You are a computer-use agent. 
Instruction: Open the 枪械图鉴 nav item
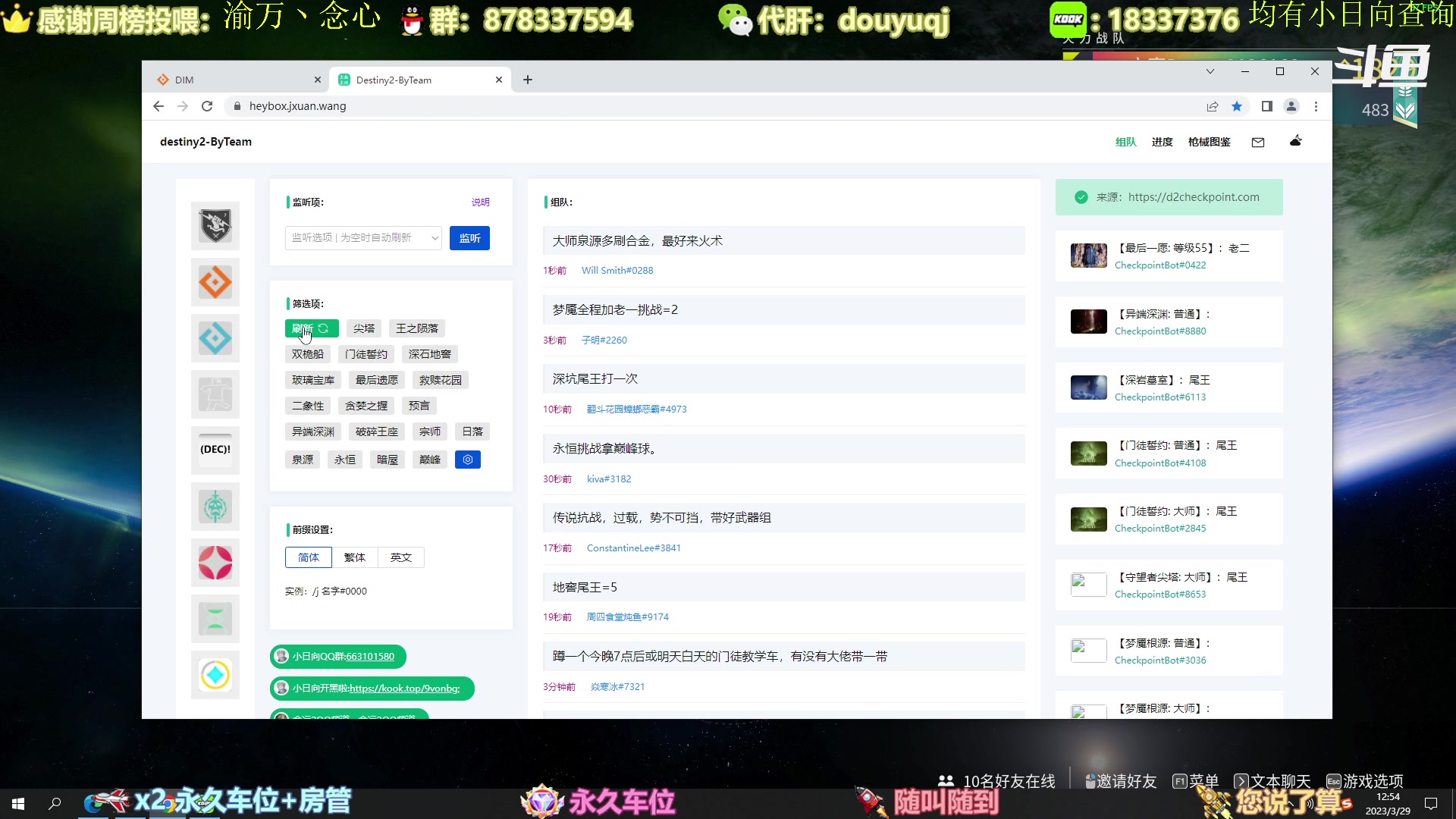pyautogui.click(x=1210, y=142)
